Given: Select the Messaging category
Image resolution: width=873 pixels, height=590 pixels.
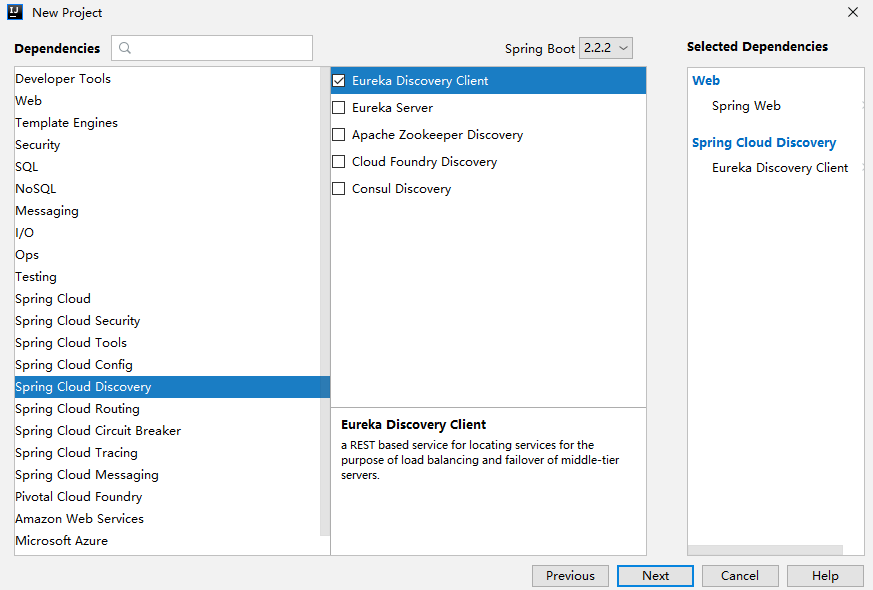Looking at the screenshot, I should [x=168, y=210].
